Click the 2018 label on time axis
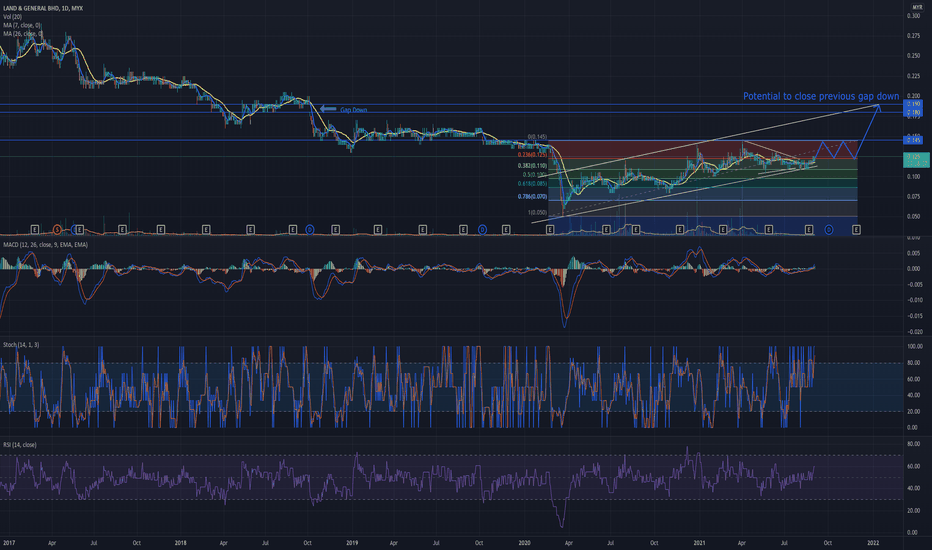This screenshot has width=932, height=550. 181,542
